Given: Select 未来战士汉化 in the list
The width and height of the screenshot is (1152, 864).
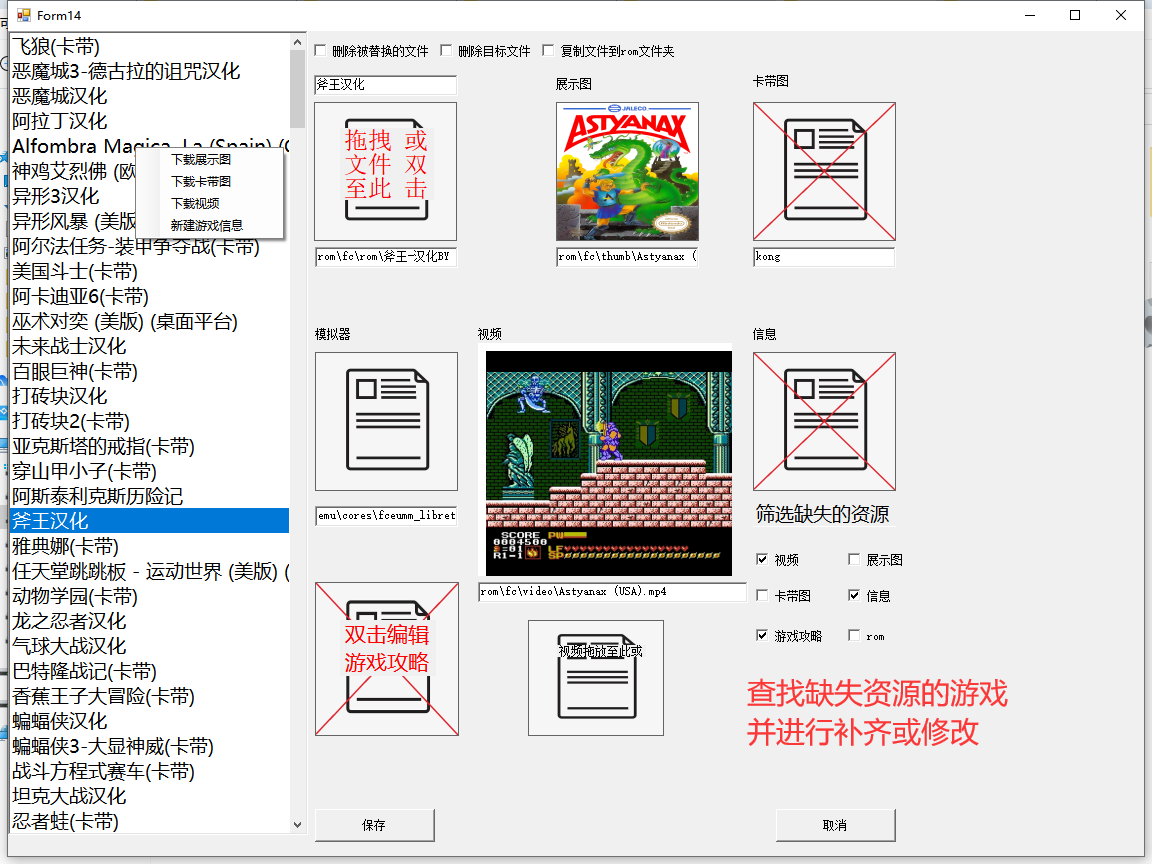Looking at the screenshot, I should 149,346.
